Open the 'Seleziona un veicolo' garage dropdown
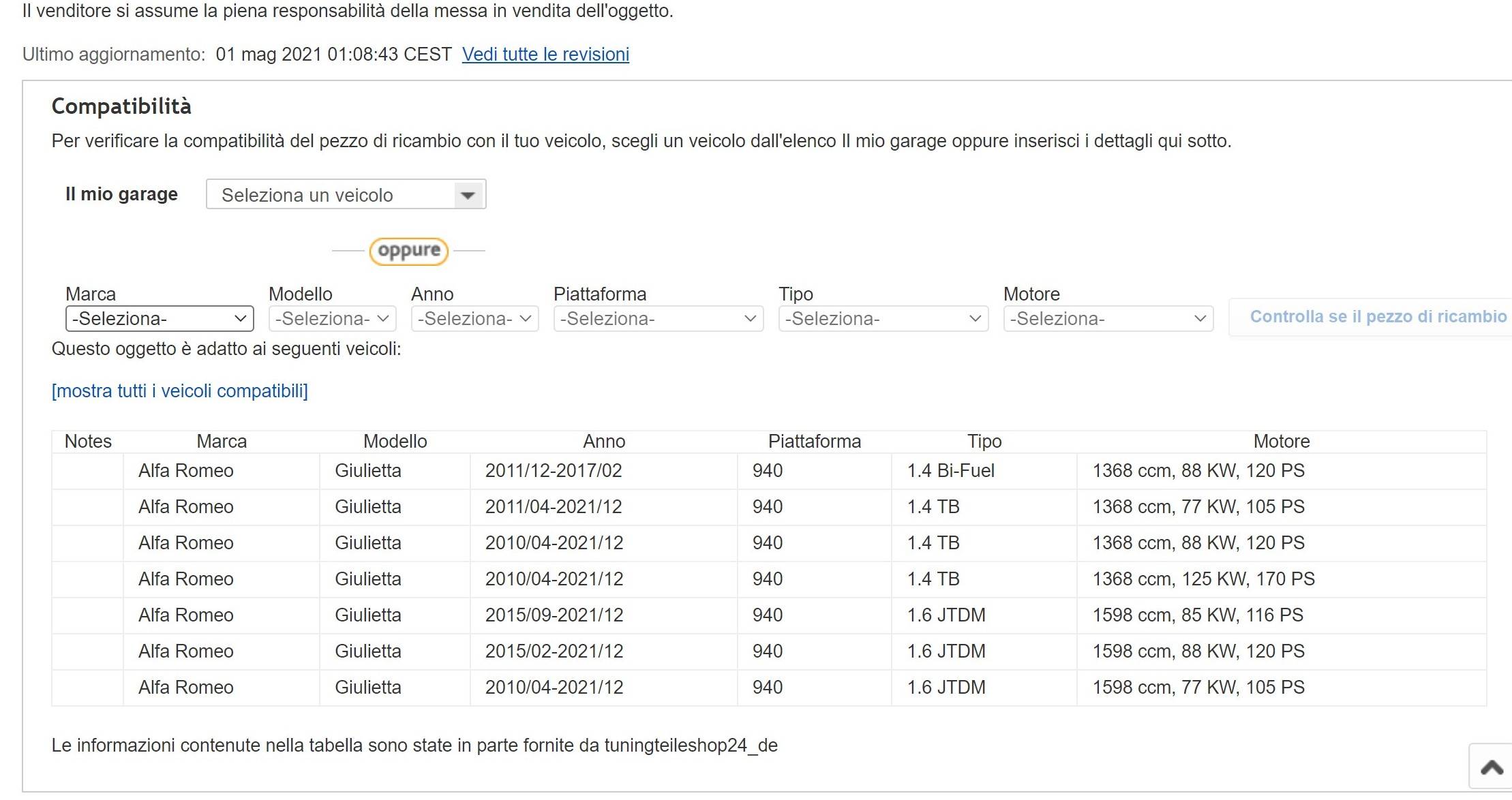 coord(346,194)
